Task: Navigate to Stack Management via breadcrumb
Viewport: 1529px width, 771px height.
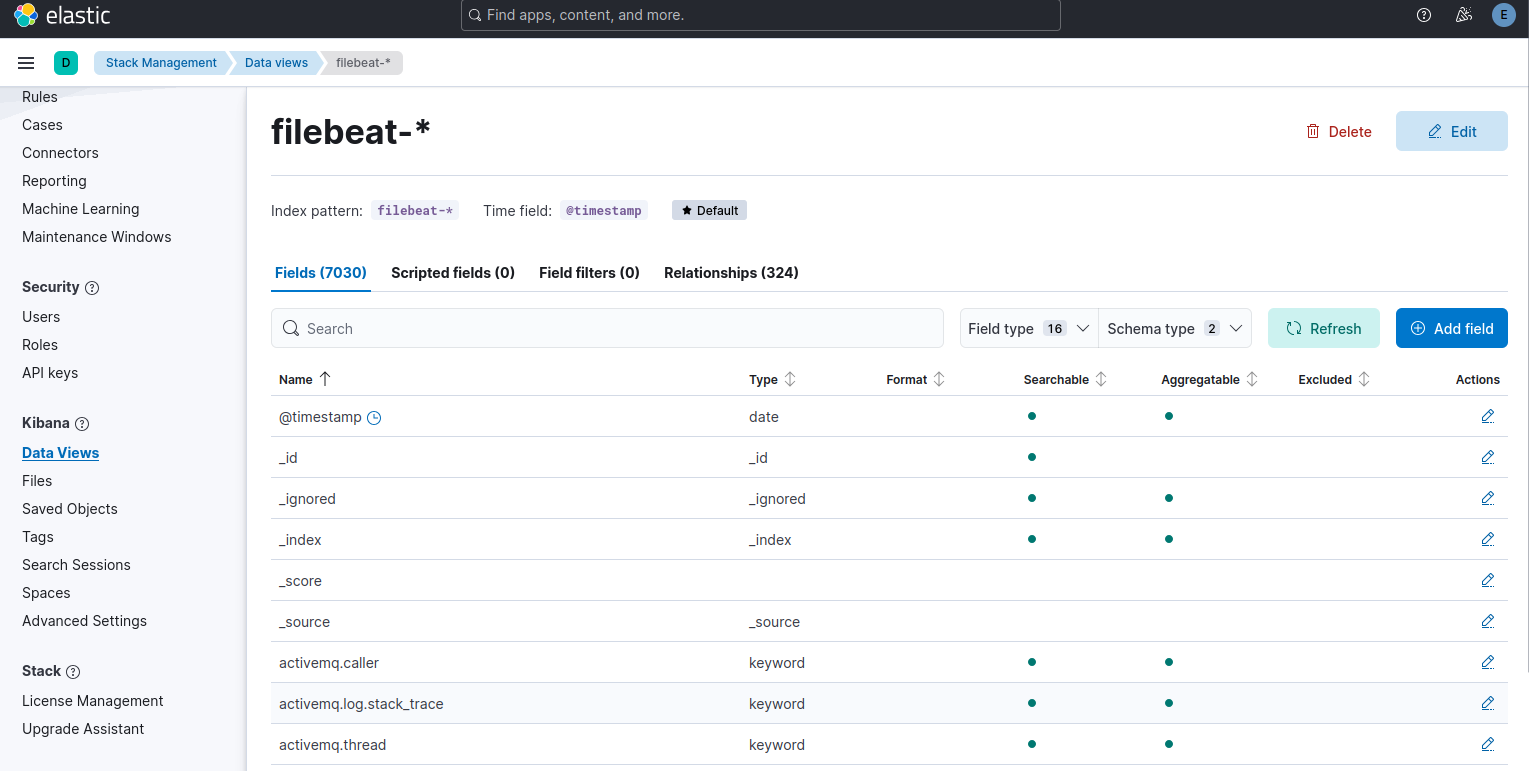Action: click(161, 62)
